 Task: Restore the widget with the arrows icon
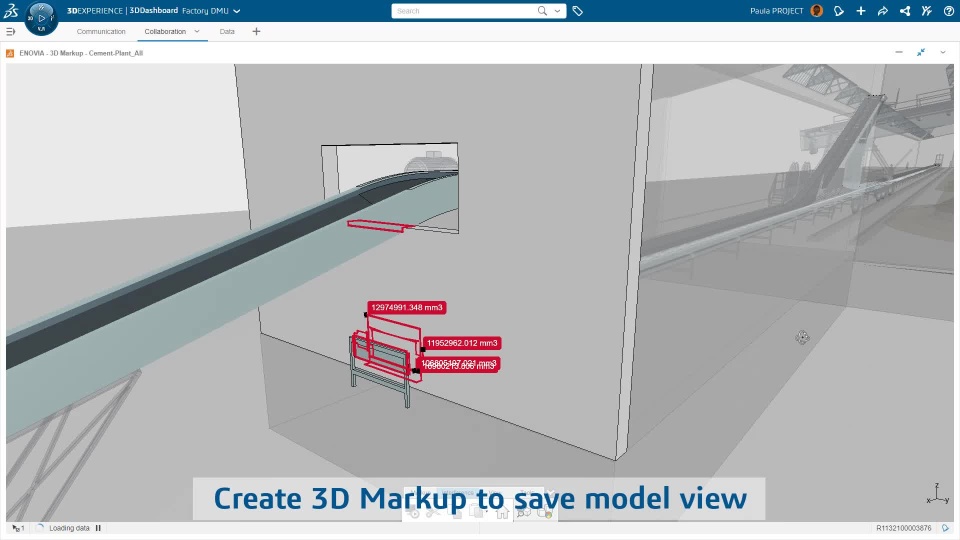coord(921,53)
